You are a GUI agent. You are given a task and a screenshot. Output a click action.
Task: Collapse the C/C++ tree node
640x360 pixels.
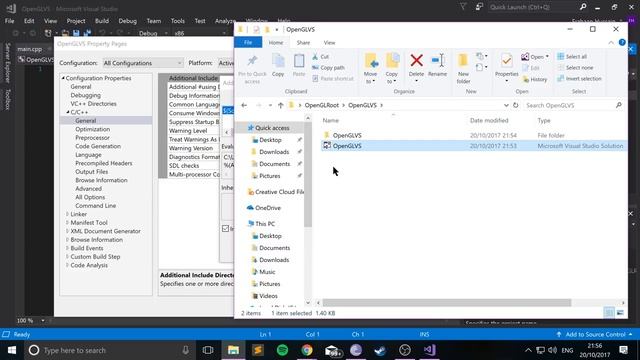pyautogui.click(x=68, y=112)
